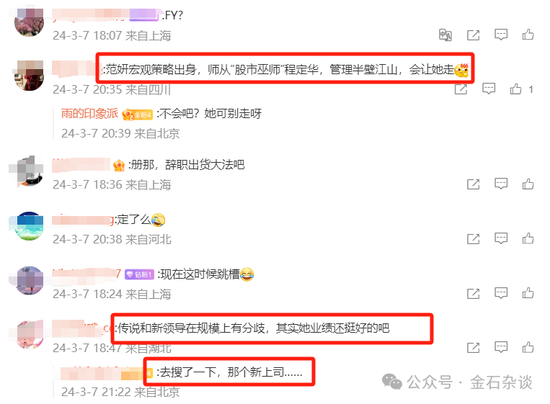Screen dimensions: 550x404
Task: Open 雨的印象派 user profile link
Action: [89, 114]
